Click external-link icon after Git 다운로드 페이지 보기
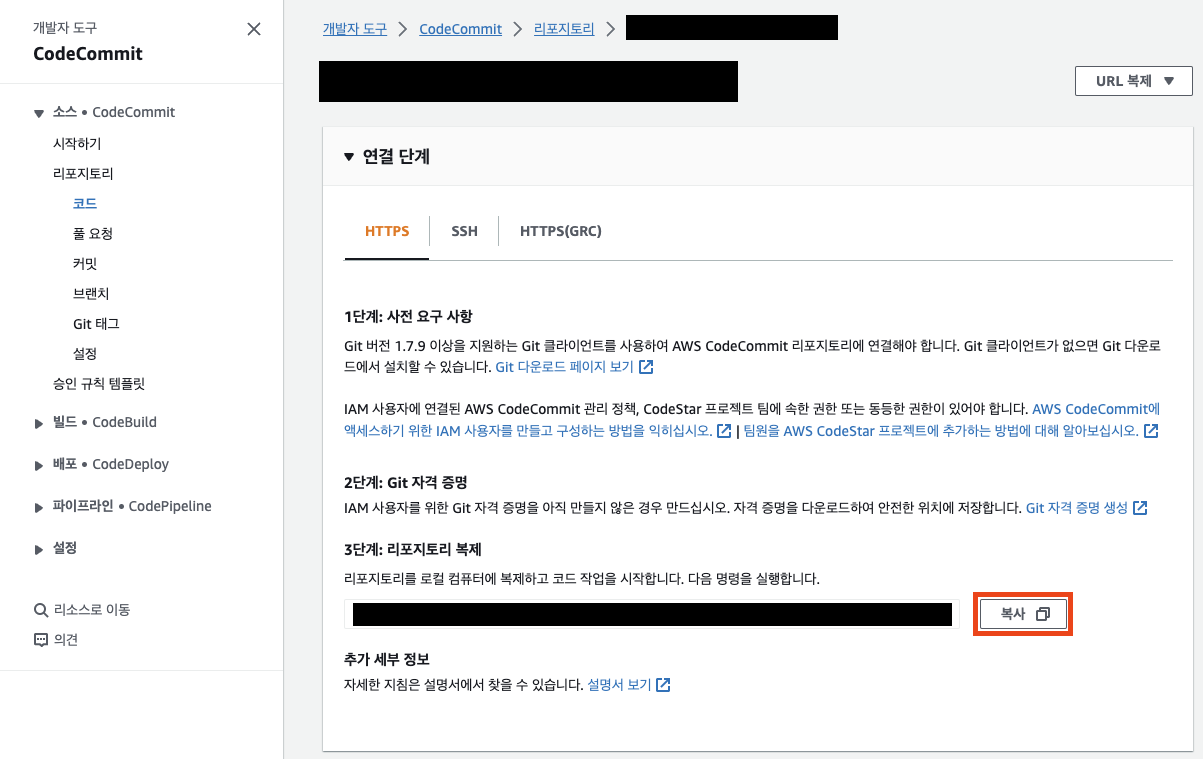Image resolution: width=1203 pixels, height=759 pixels. (646, 367)
